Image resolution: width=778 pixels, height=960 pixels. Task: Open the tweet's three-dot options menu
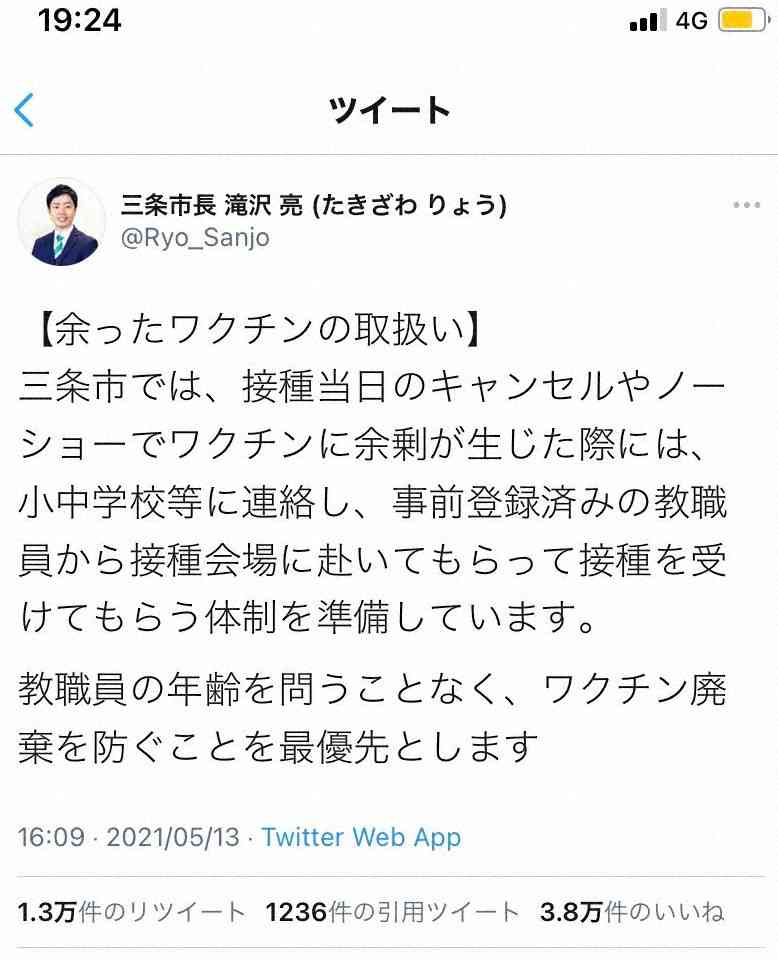[746, 205]
